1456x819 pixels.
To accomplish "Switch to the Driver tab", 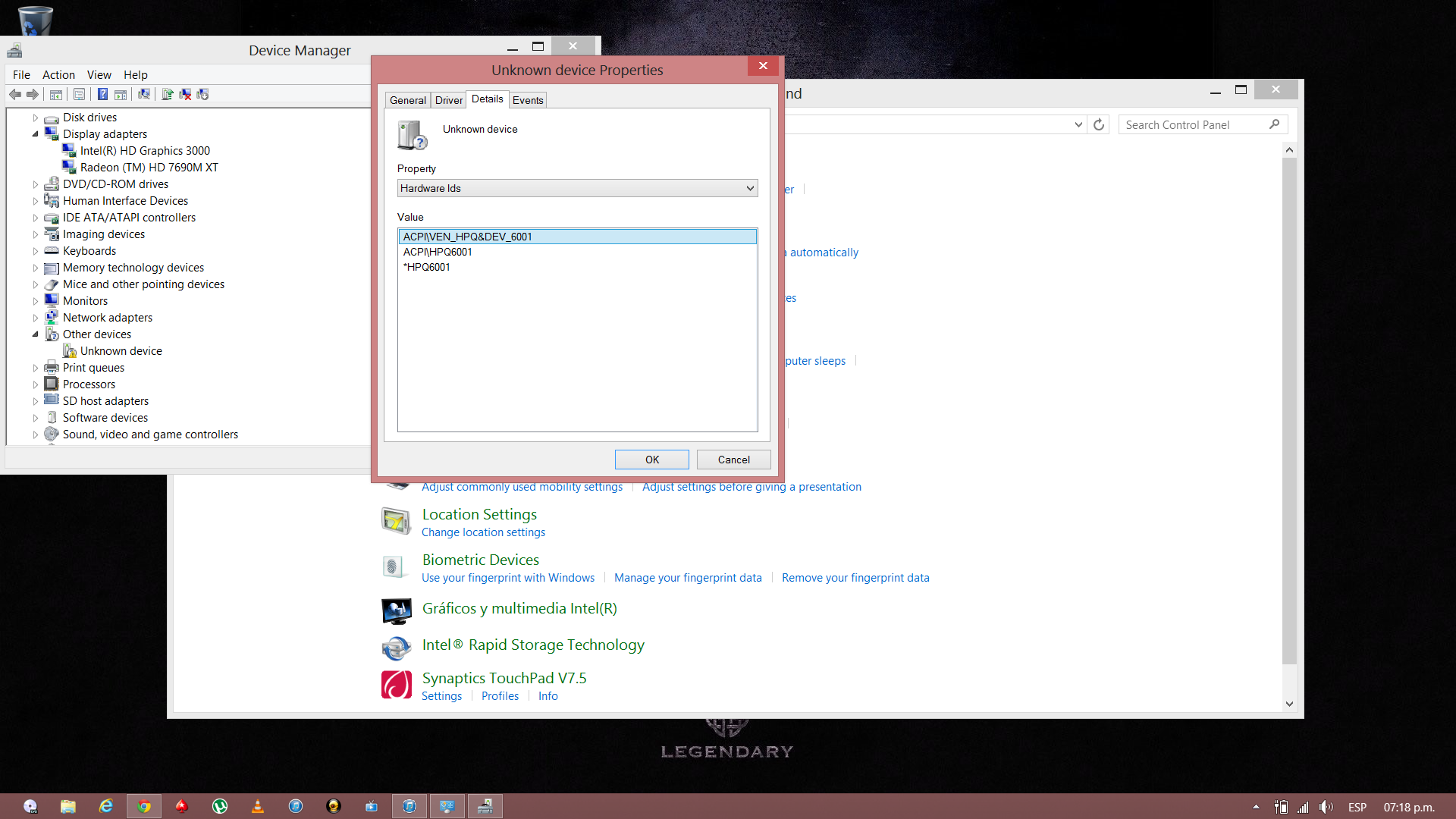I will click(449, 100).
